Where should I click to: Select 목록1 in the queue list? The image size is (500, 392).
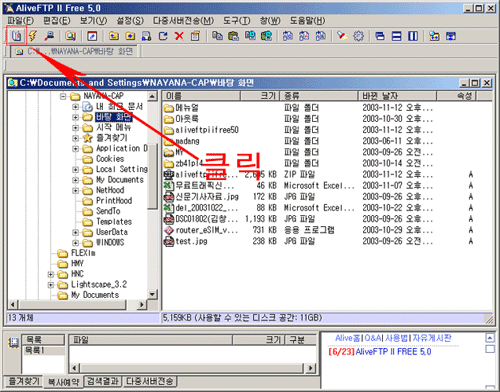point(35,350)
